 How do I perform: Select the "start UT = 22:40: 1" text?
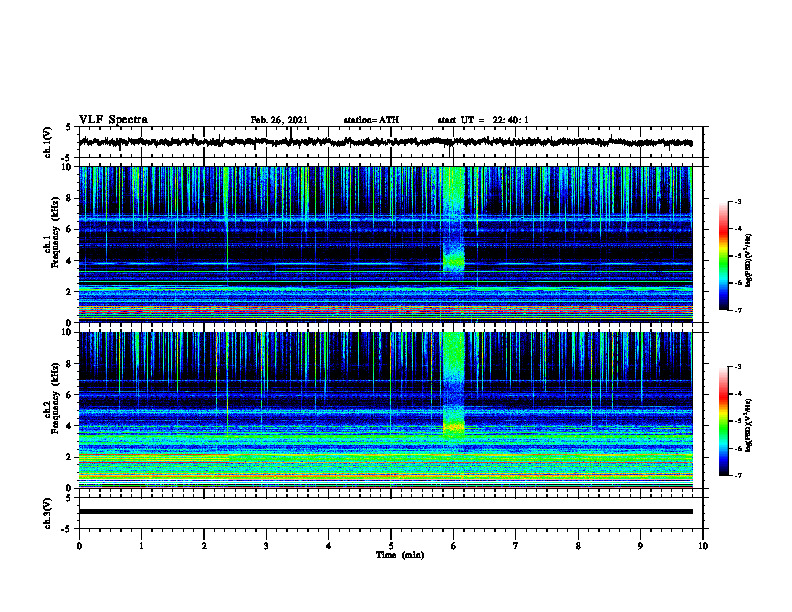click(x=483, y=120)
